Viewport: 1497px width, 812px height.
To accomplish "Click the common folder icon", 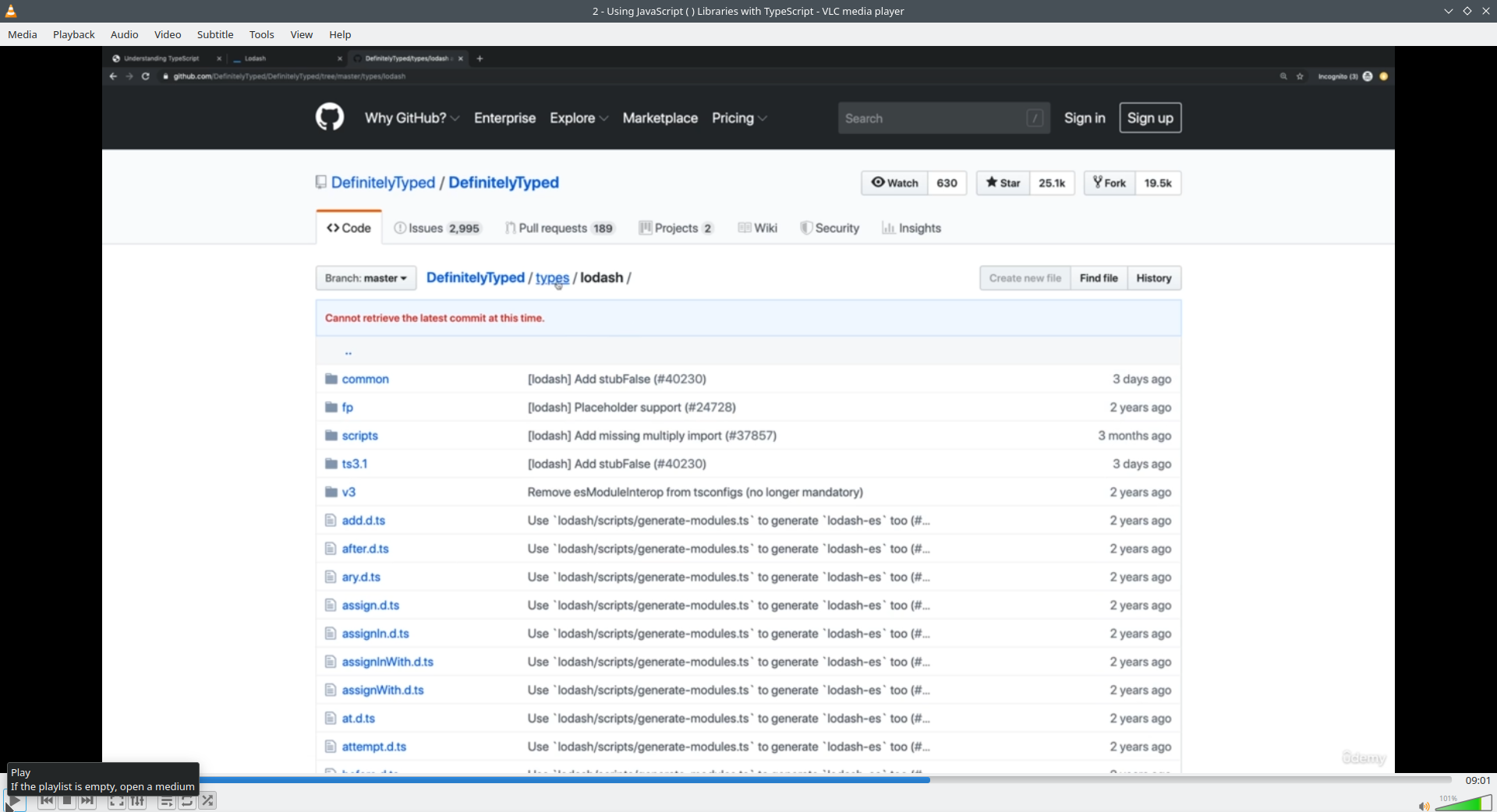I will (x=331, y=379).
